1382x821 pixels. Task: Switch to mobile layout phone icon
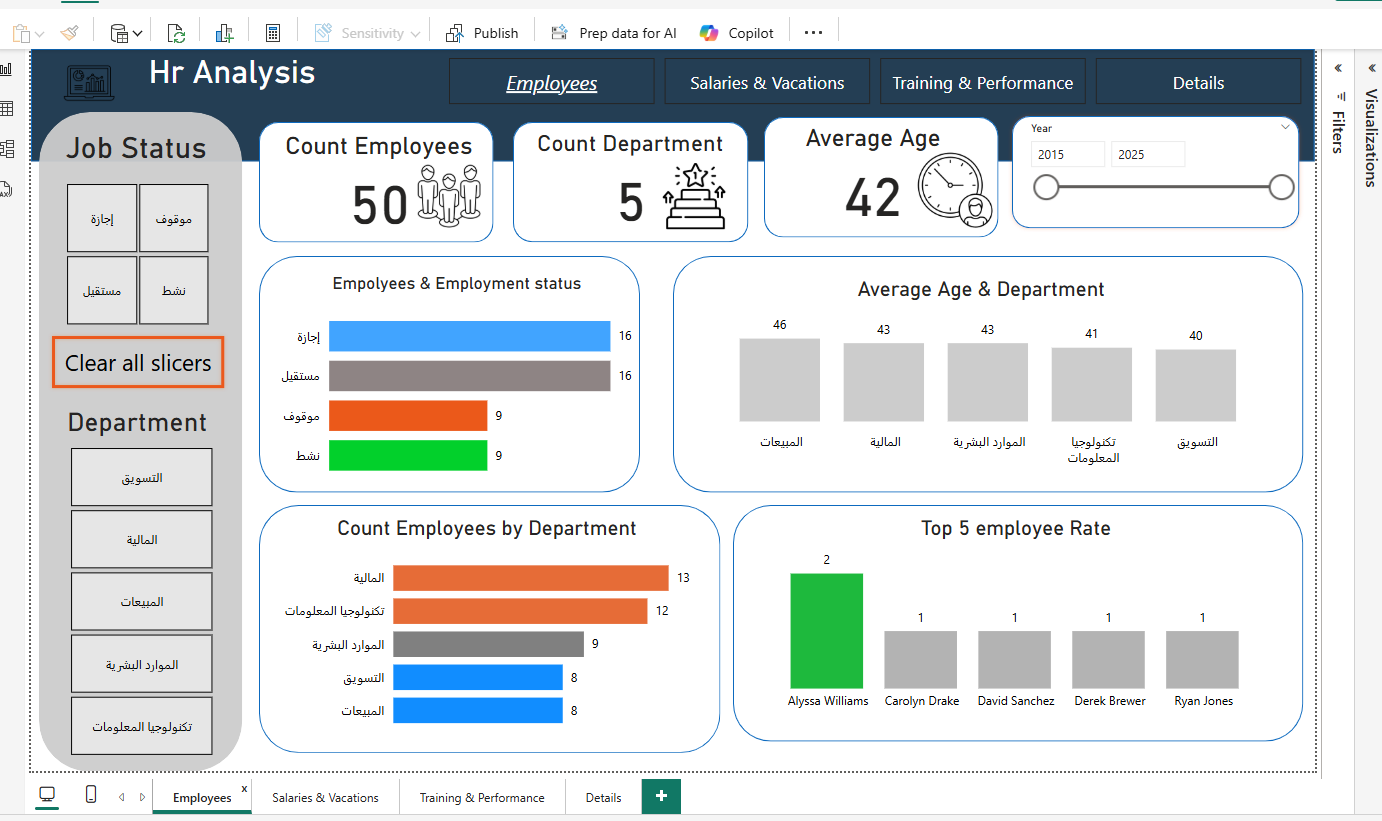[91, 795]
